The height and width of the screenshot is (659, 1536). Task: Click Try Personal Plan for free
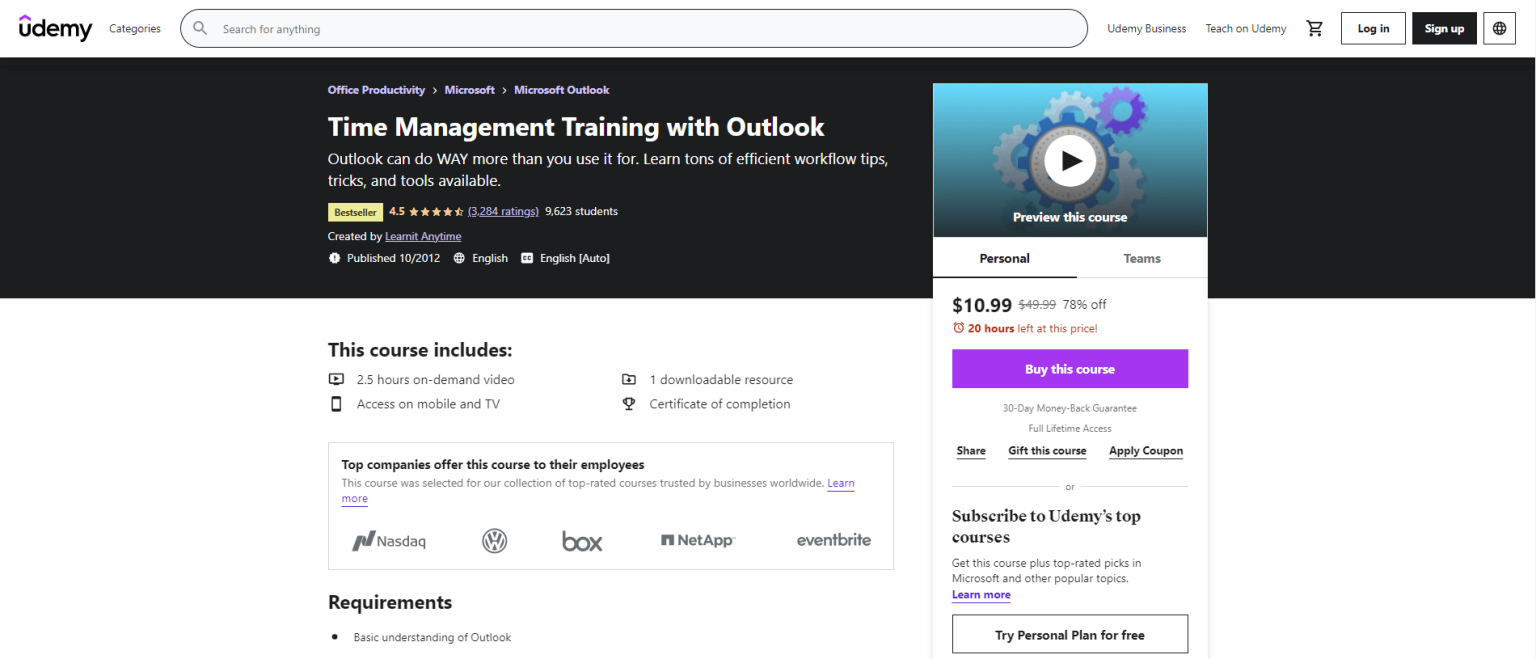(1070, 633)
